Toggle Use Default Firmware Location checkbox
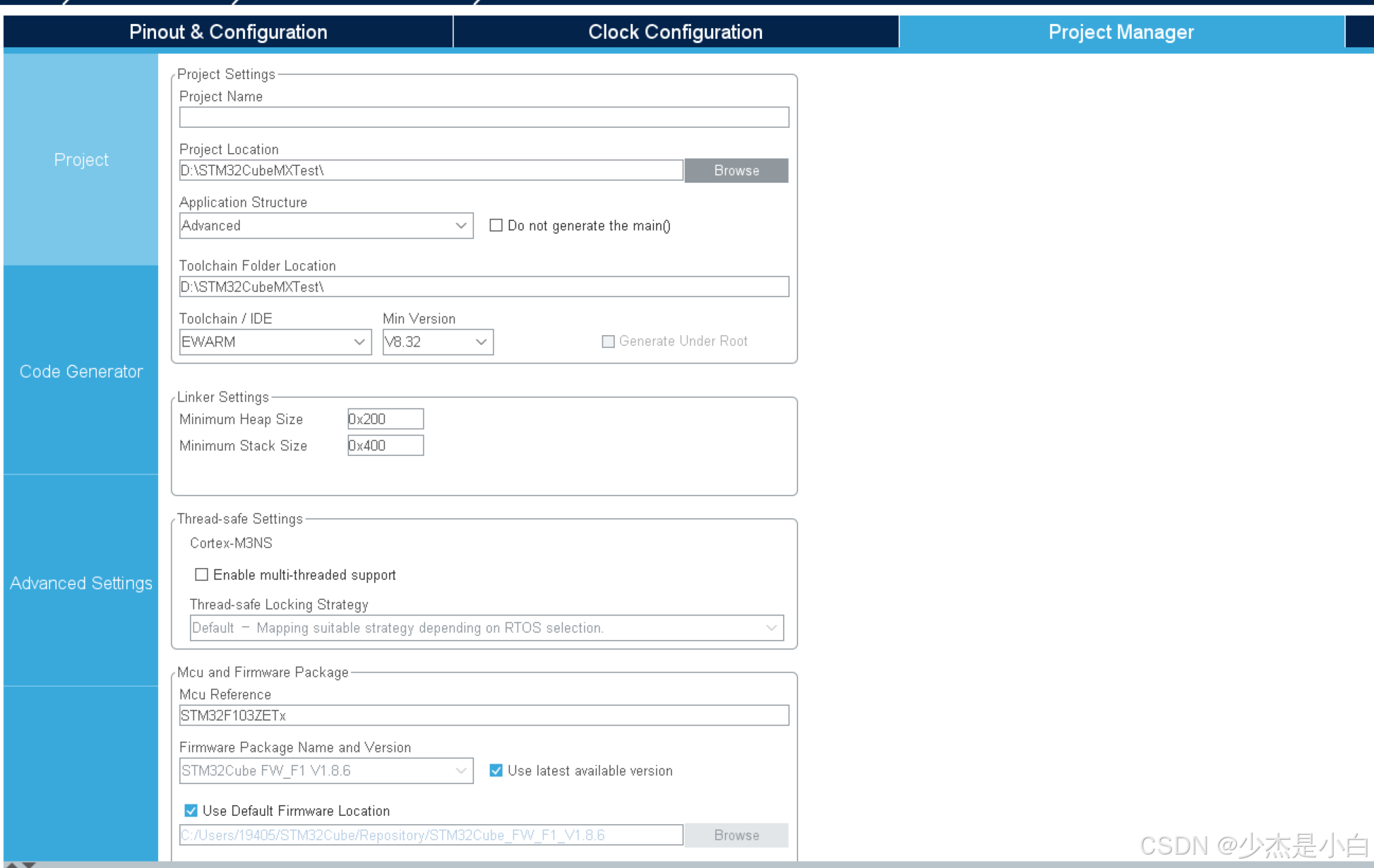1374x868 pixels. [x=191, y=811]
